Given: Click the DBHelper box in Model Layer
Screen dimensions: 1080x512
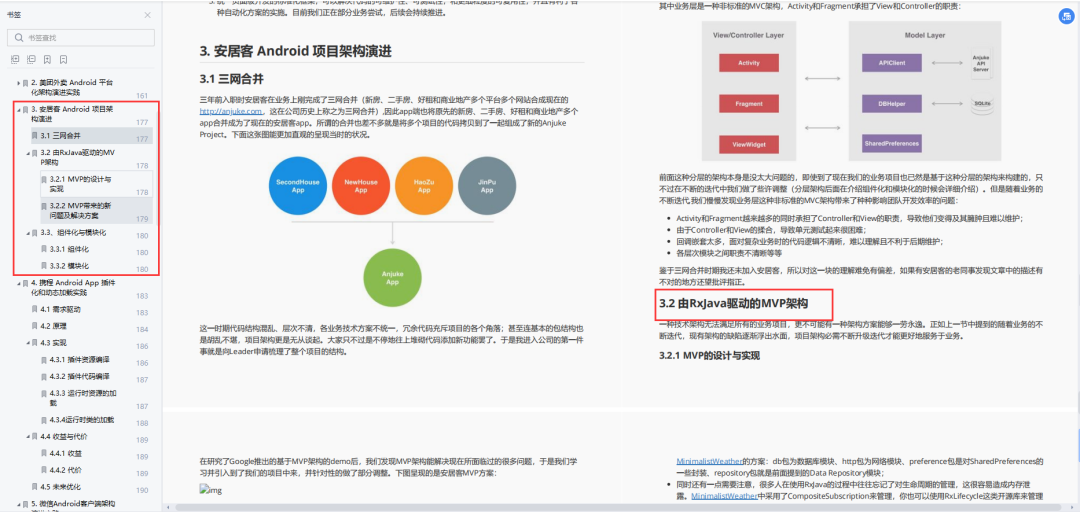Looking at the screenshot, I should [891, 104].
